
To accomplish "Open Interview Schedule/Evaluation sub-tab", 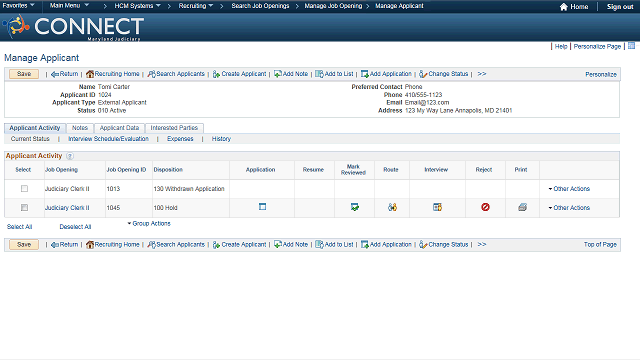I will [x=109, y=139].
